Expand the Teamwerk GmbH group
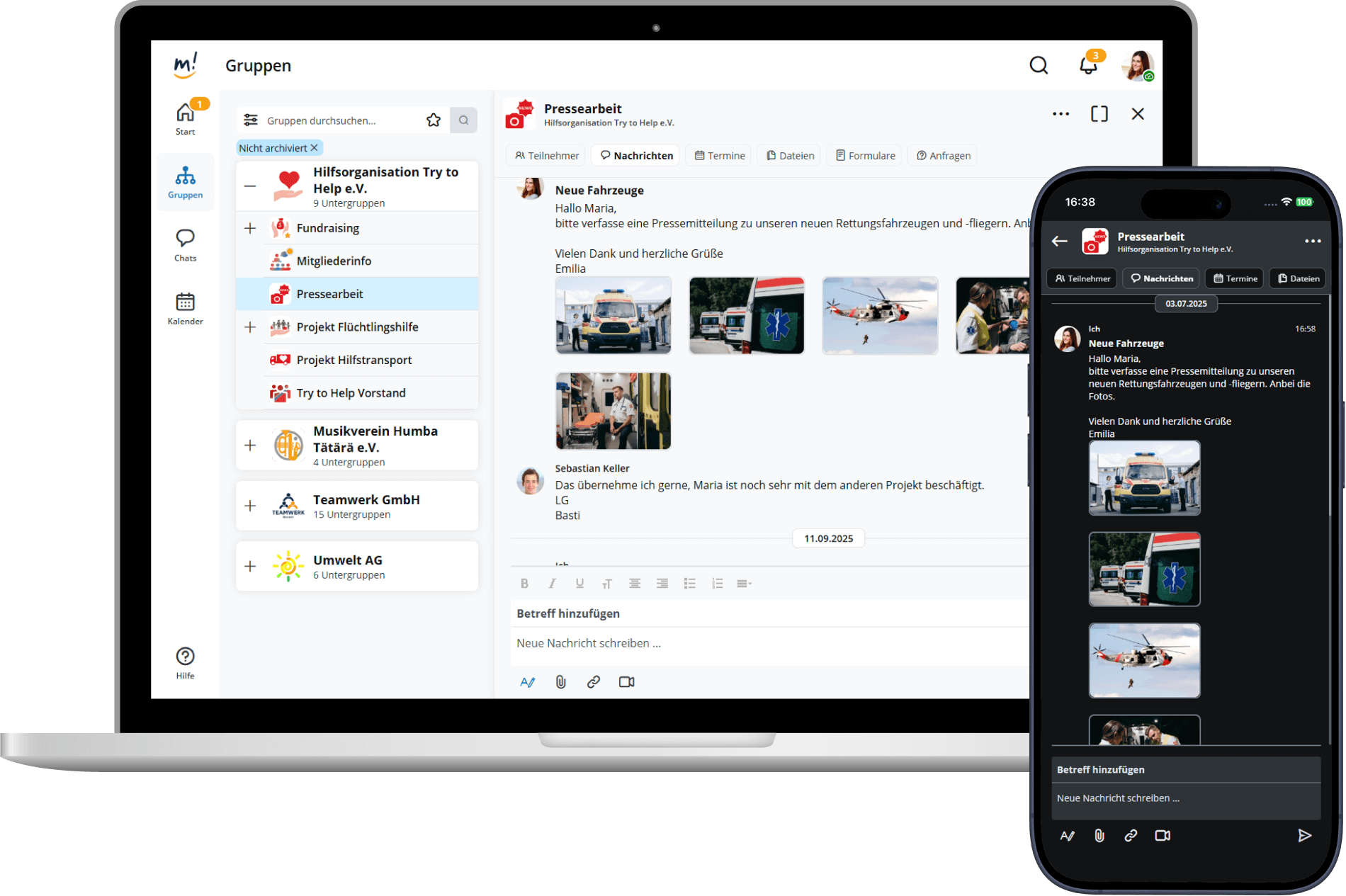The width and height of the screenshot is (1346, 896). tap(250, 506)
